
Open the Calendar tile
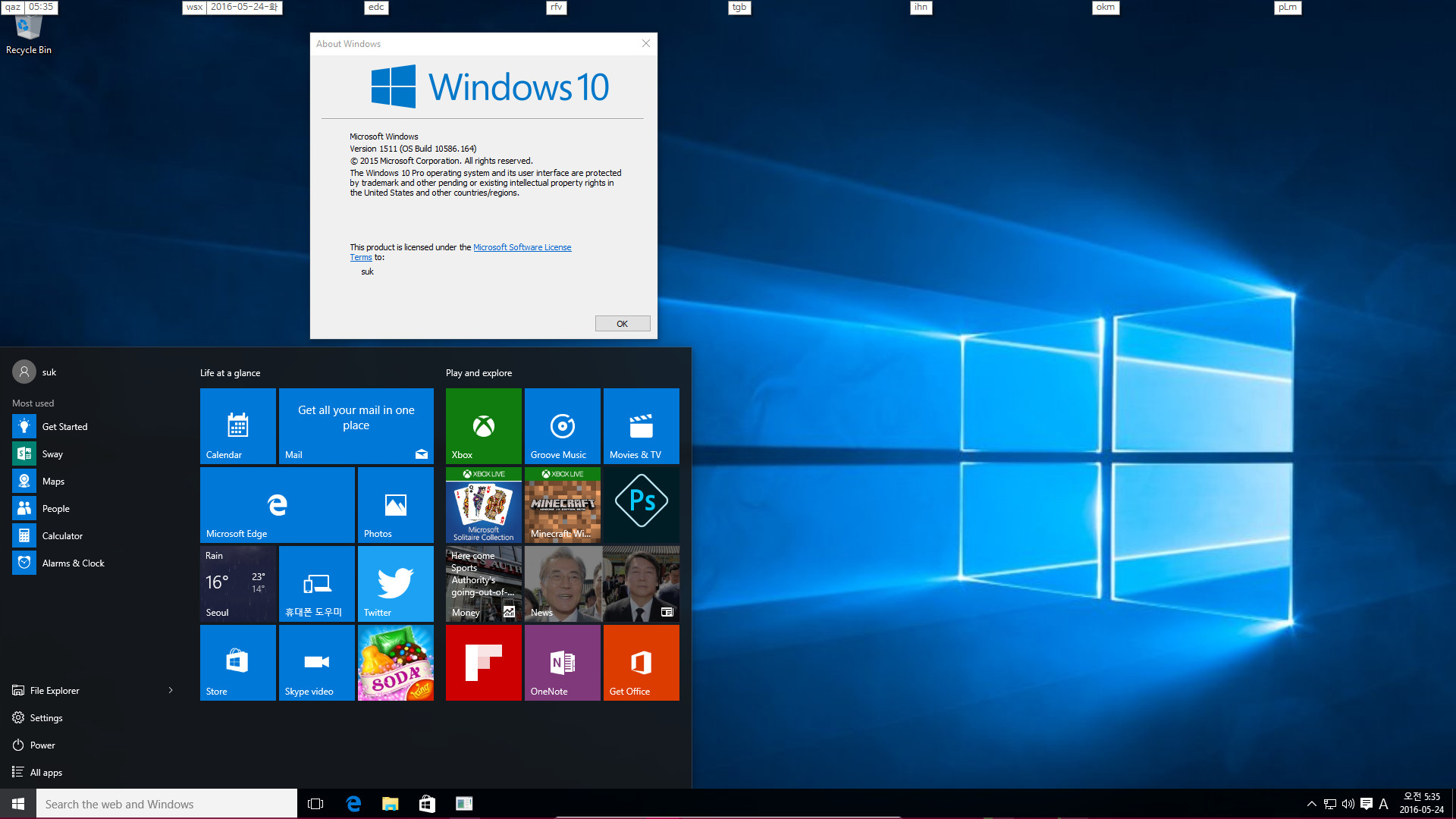(x=238, y=426)
